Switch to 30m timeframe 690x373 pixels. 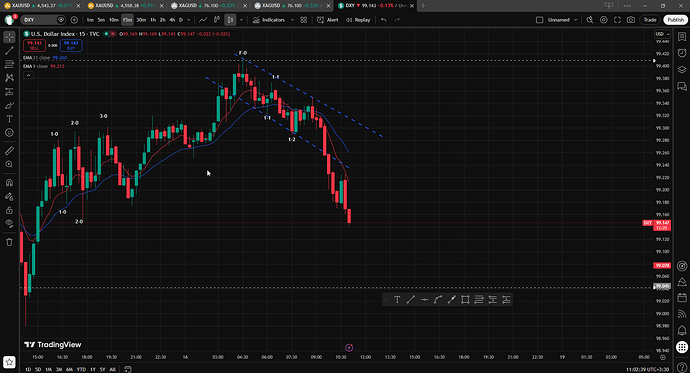(141, 20)
